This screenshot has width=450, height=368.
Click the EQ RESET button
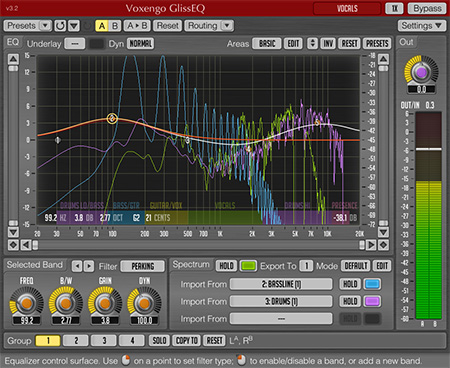[349, 44]
